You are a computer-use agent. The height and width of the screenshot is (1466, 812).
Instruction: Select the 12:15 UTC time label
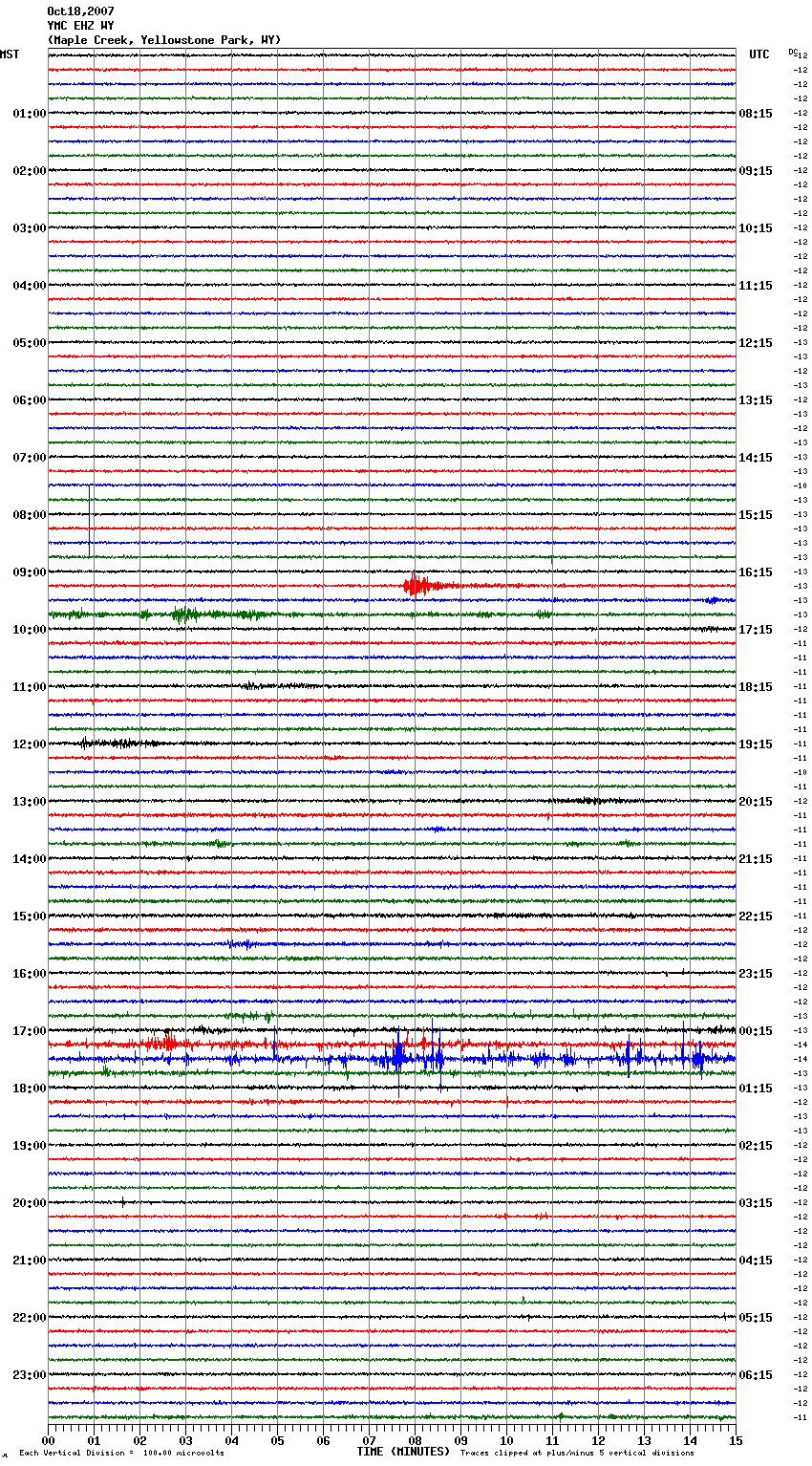click(x=756, y=343)
